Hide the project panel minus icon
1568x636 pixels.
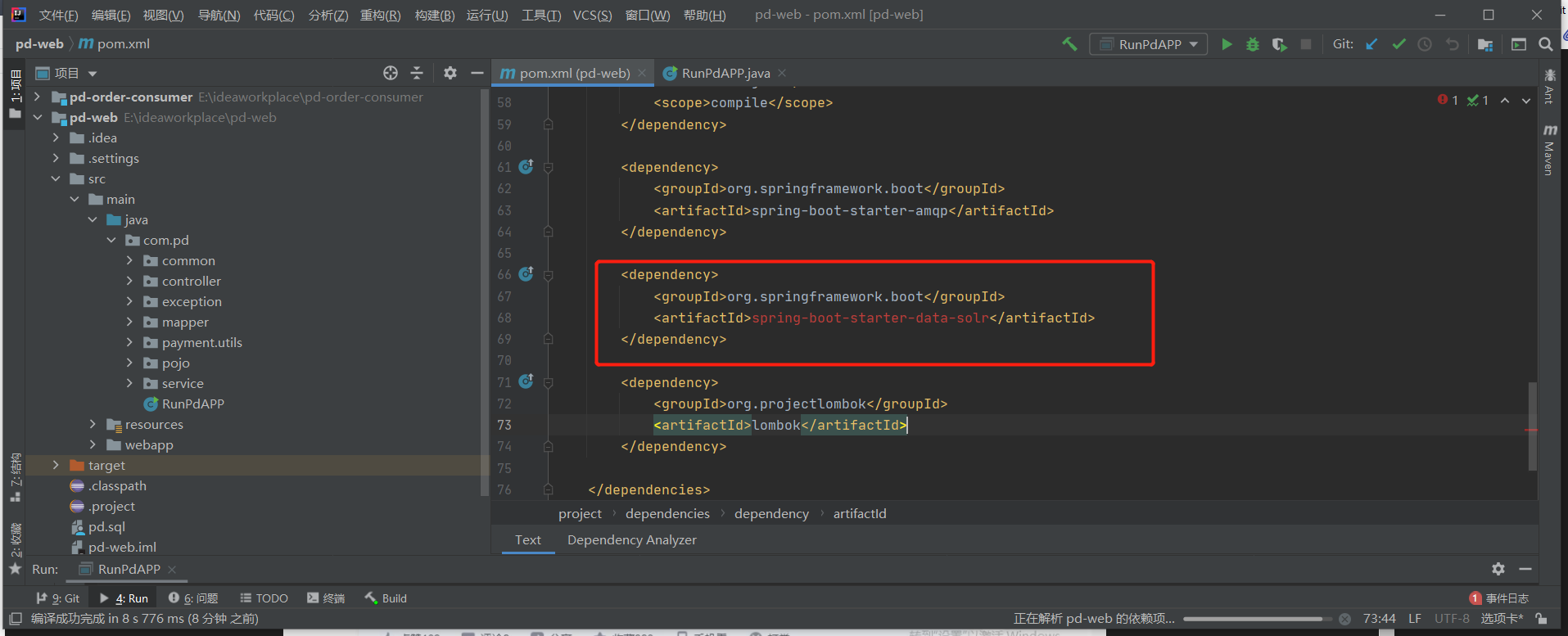[477, 73]
